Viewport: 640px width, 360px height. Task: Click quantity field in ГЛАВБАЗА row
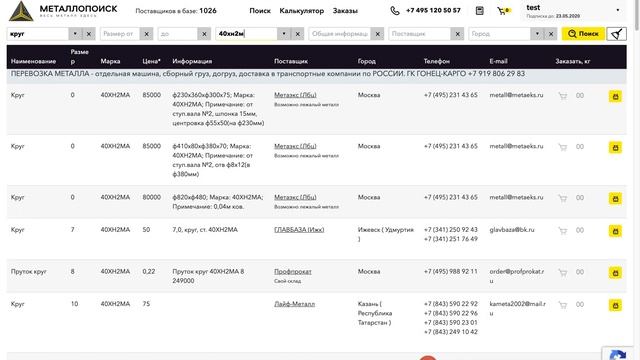[580, 231]
